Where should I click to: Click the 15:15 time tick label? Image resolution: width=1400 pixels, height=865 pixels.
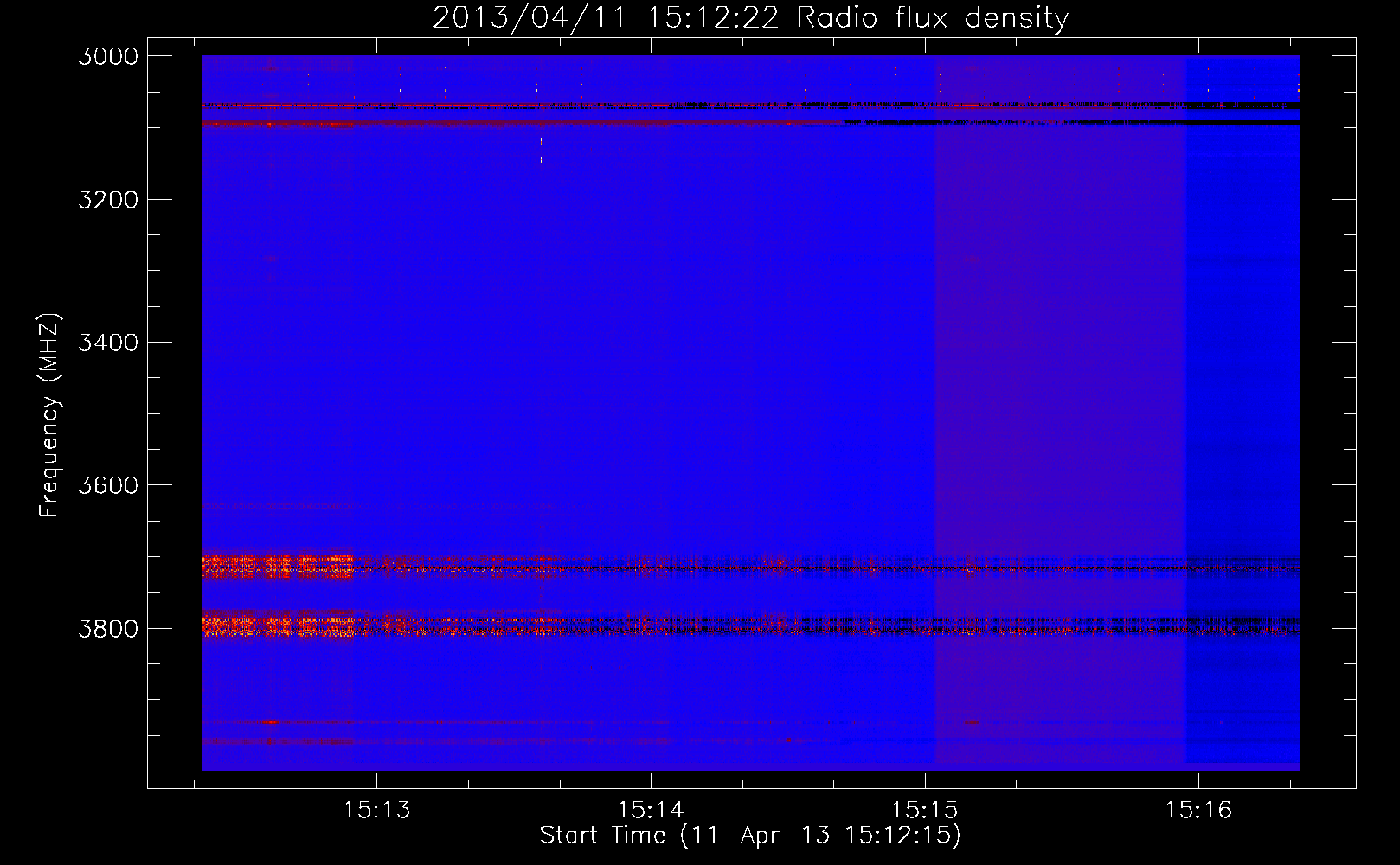[925, 811]
